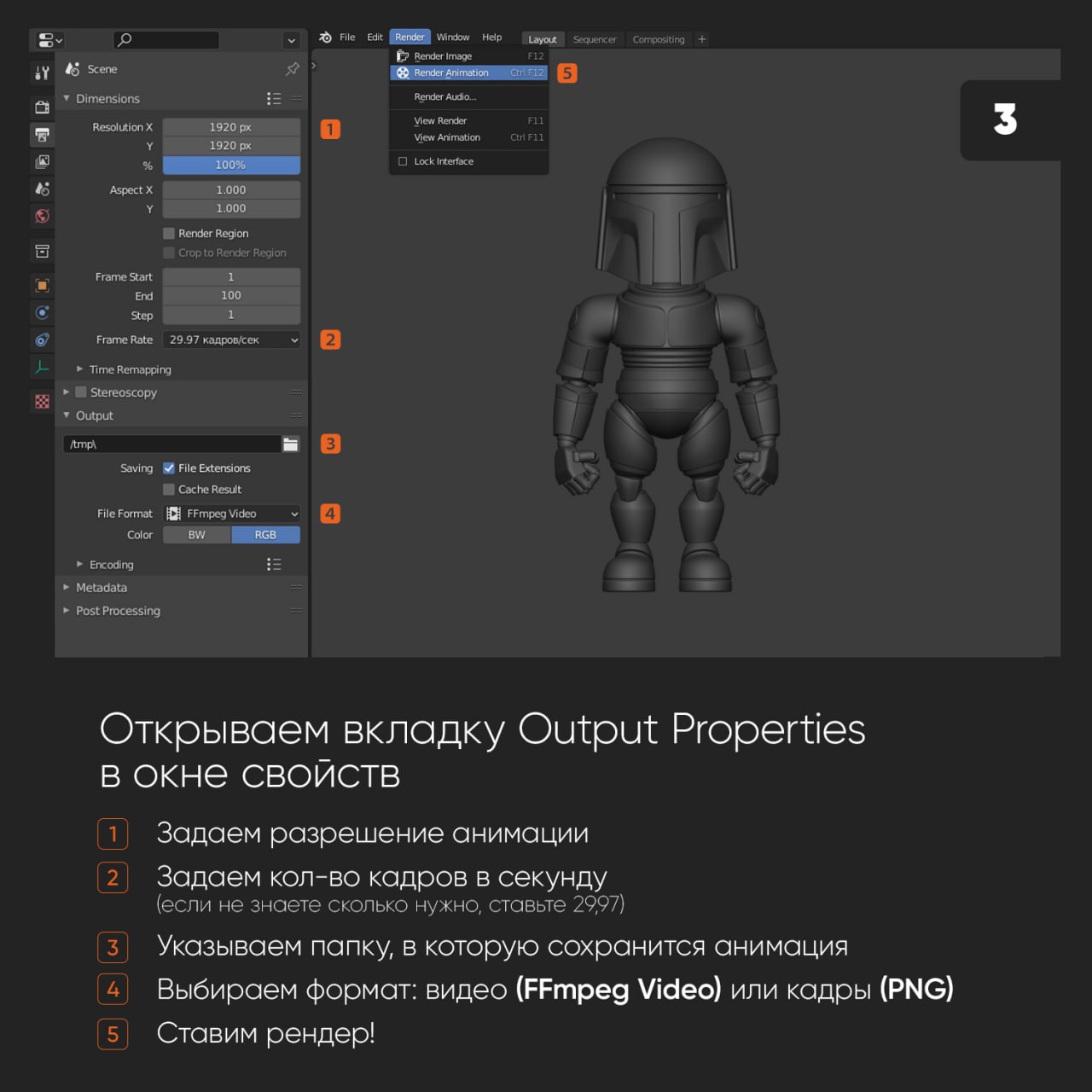This screenshot has height=1092, width=1092.
Task: Open the Tool properties tab (wrench icon)
Action: 42,73
